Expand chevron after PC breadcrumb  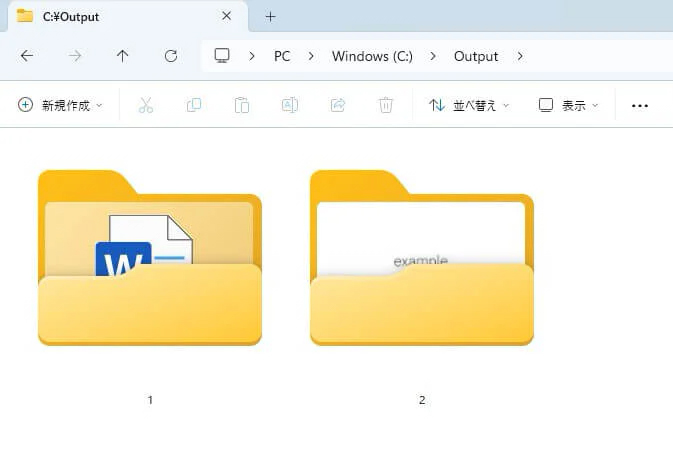coord(311,56)
